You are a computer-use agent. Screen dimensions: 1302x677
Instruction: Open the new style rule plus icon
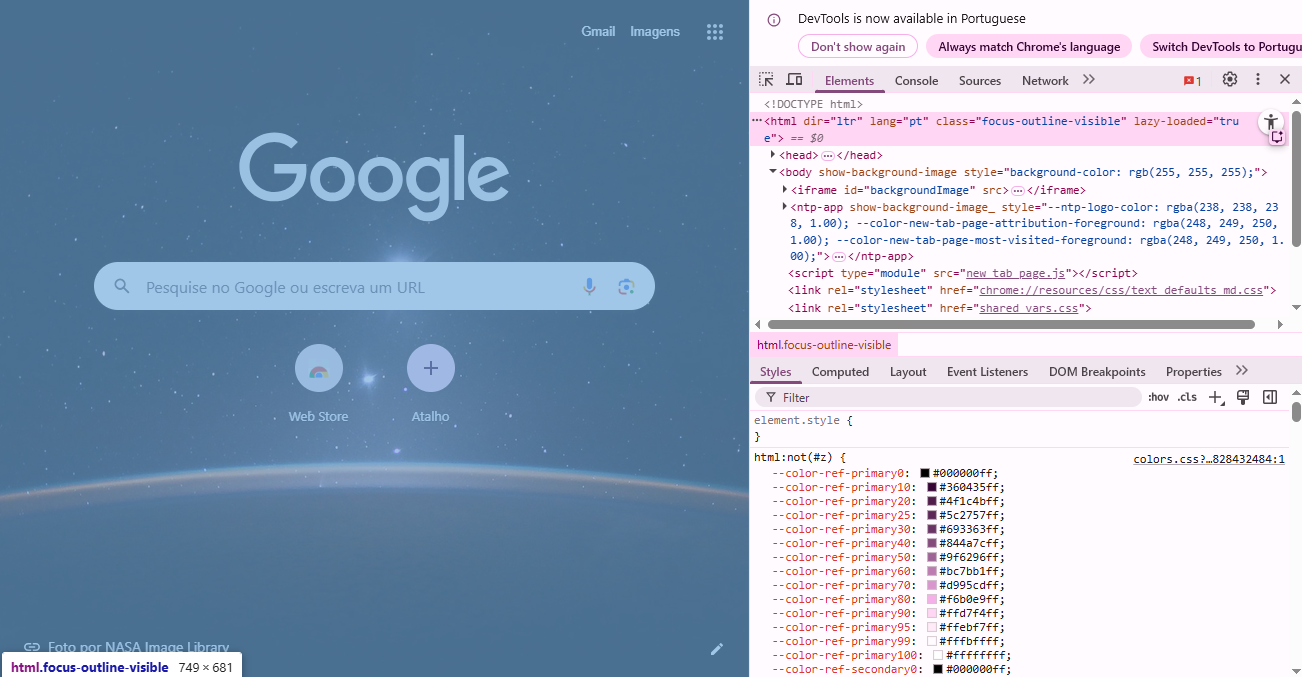pos(1215,397)
